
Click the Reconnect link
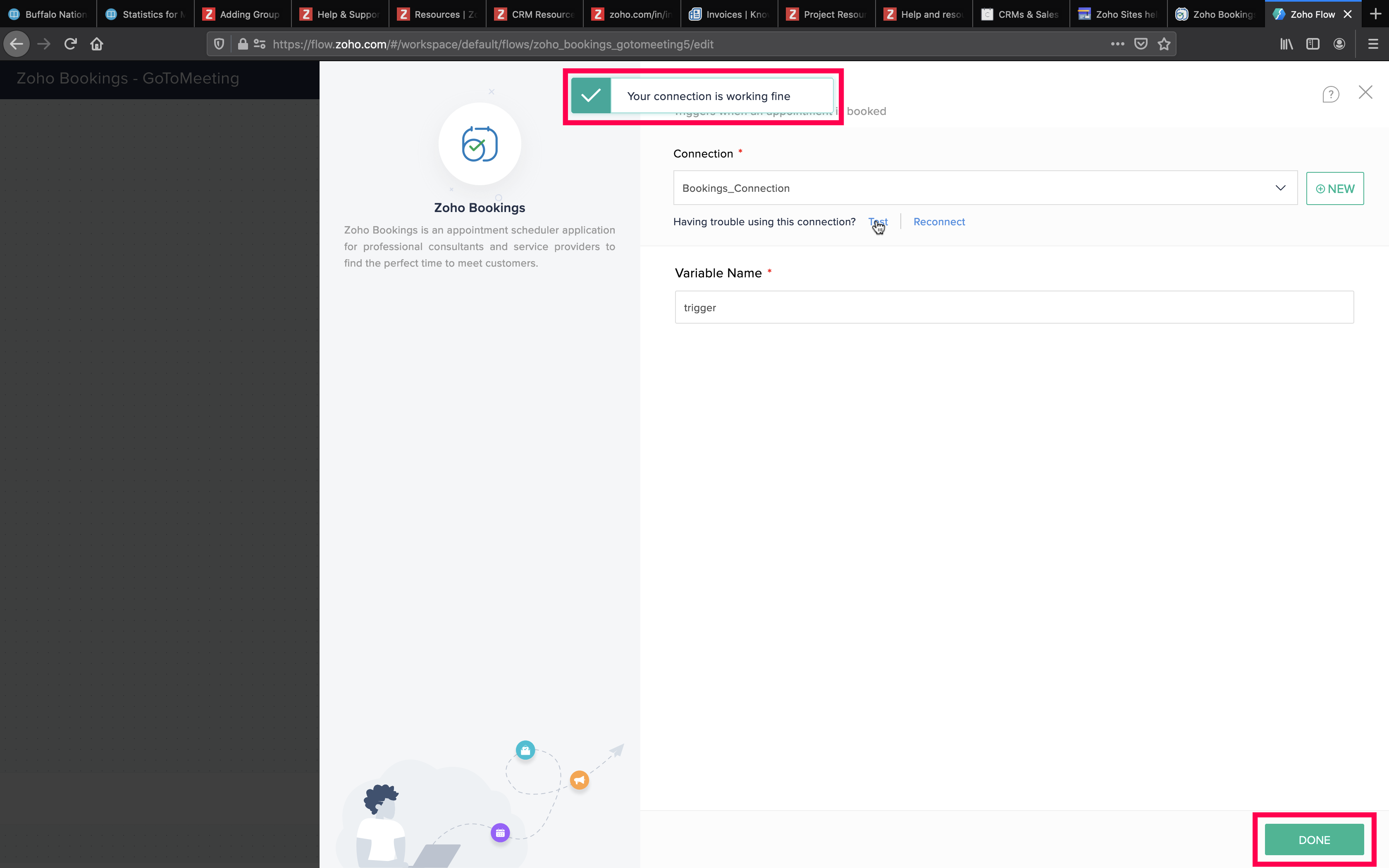pos(939,222)
